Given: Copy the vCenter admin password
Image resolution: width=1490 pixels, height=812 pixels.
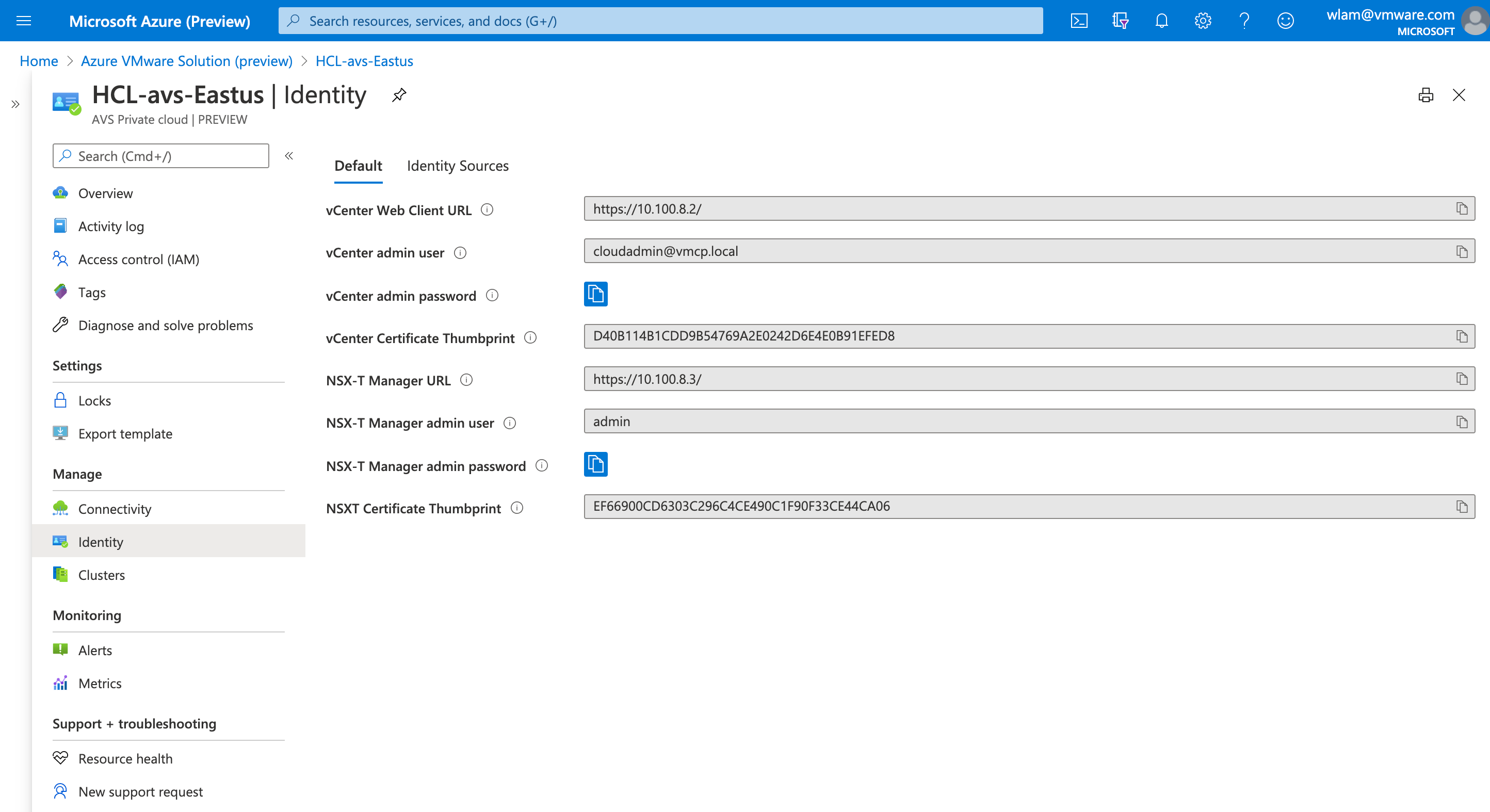Looking at the screenshot, I should (x=596, y=294).
